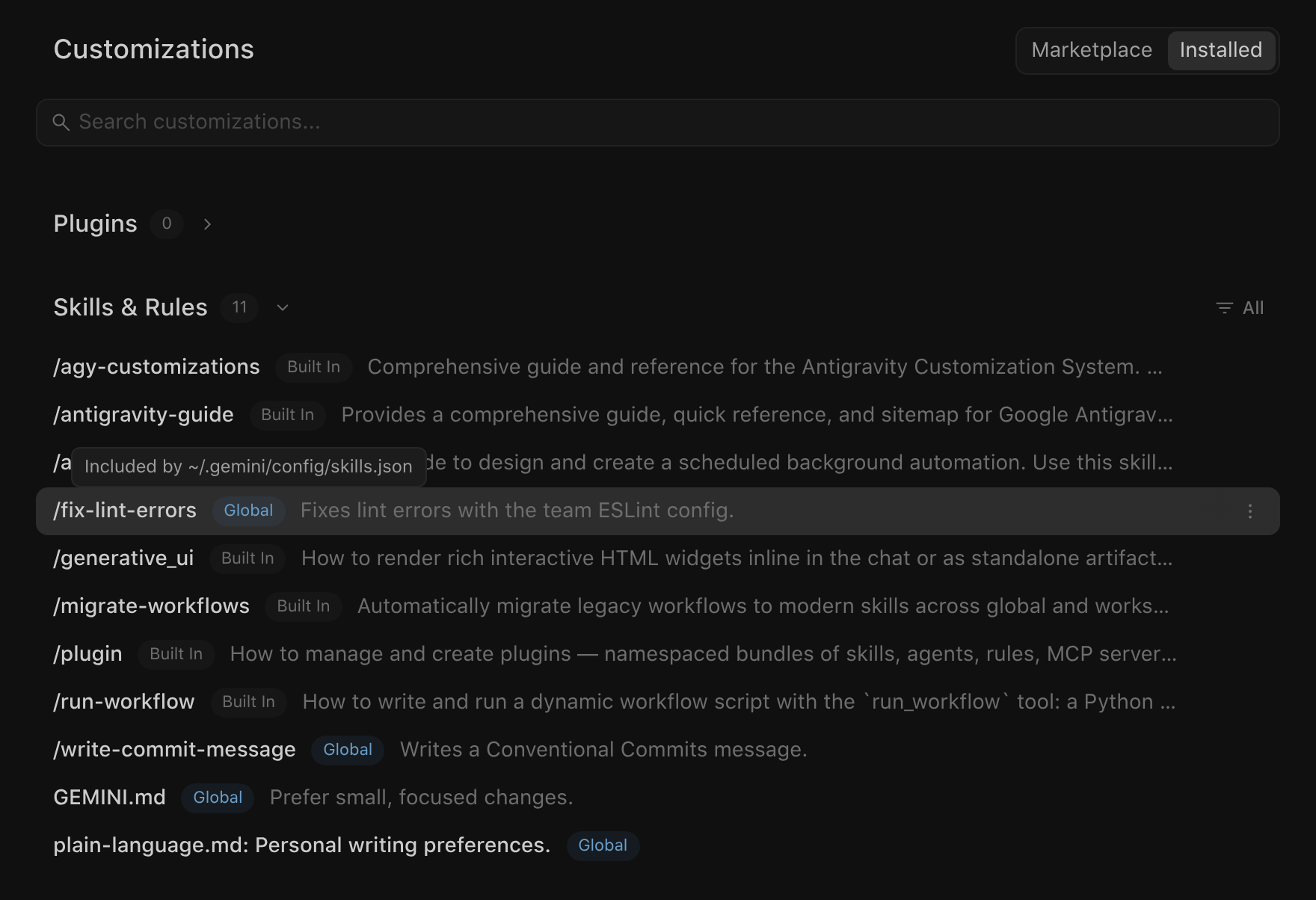This screenshot has width=1316, height=900.
Task: Click the Built In badge for /antigravity-guide
Action: pyautogui.click(x=287, y=415)
